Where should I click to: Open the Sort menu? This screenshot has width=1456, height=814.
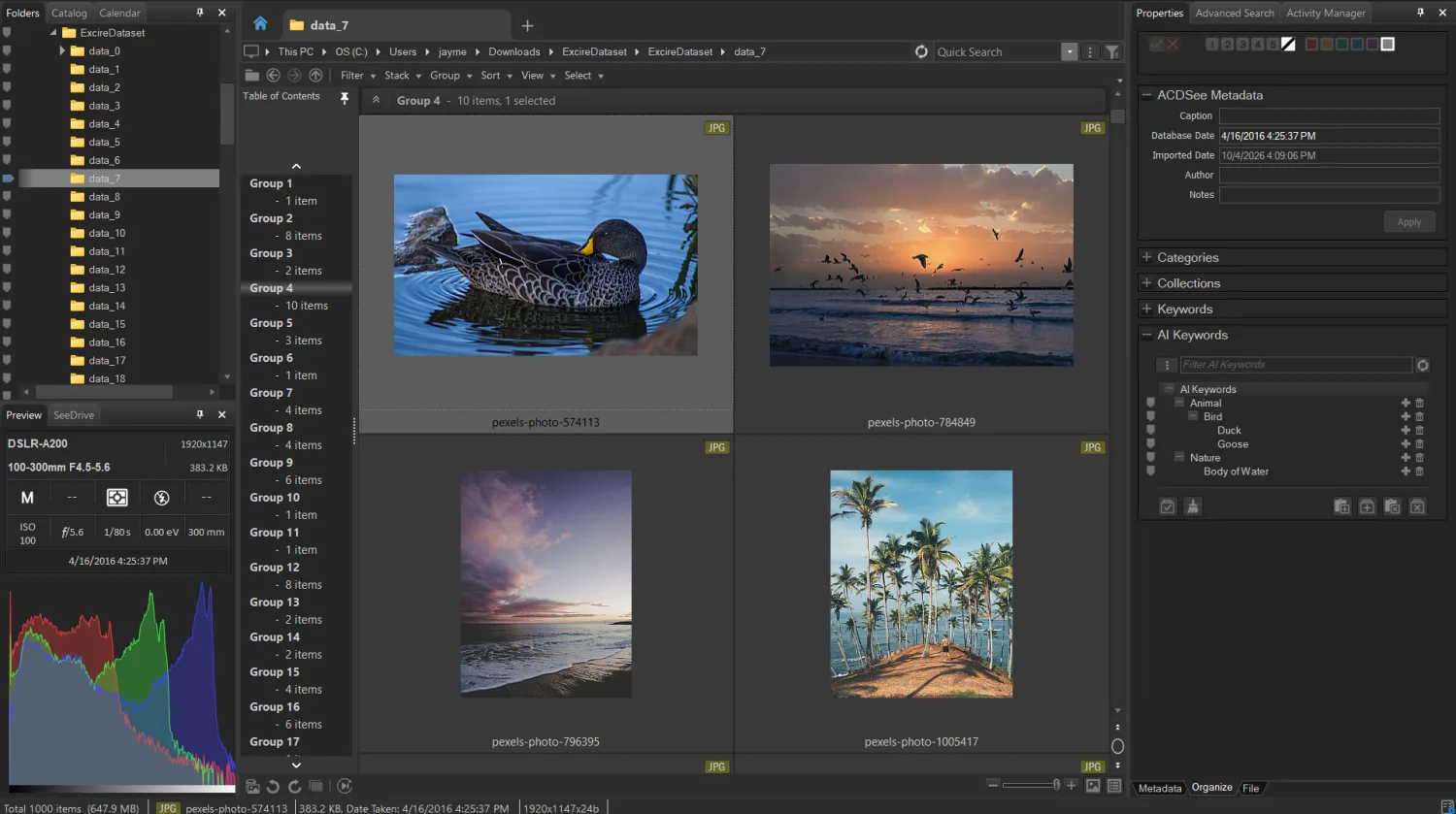[496, 76]
